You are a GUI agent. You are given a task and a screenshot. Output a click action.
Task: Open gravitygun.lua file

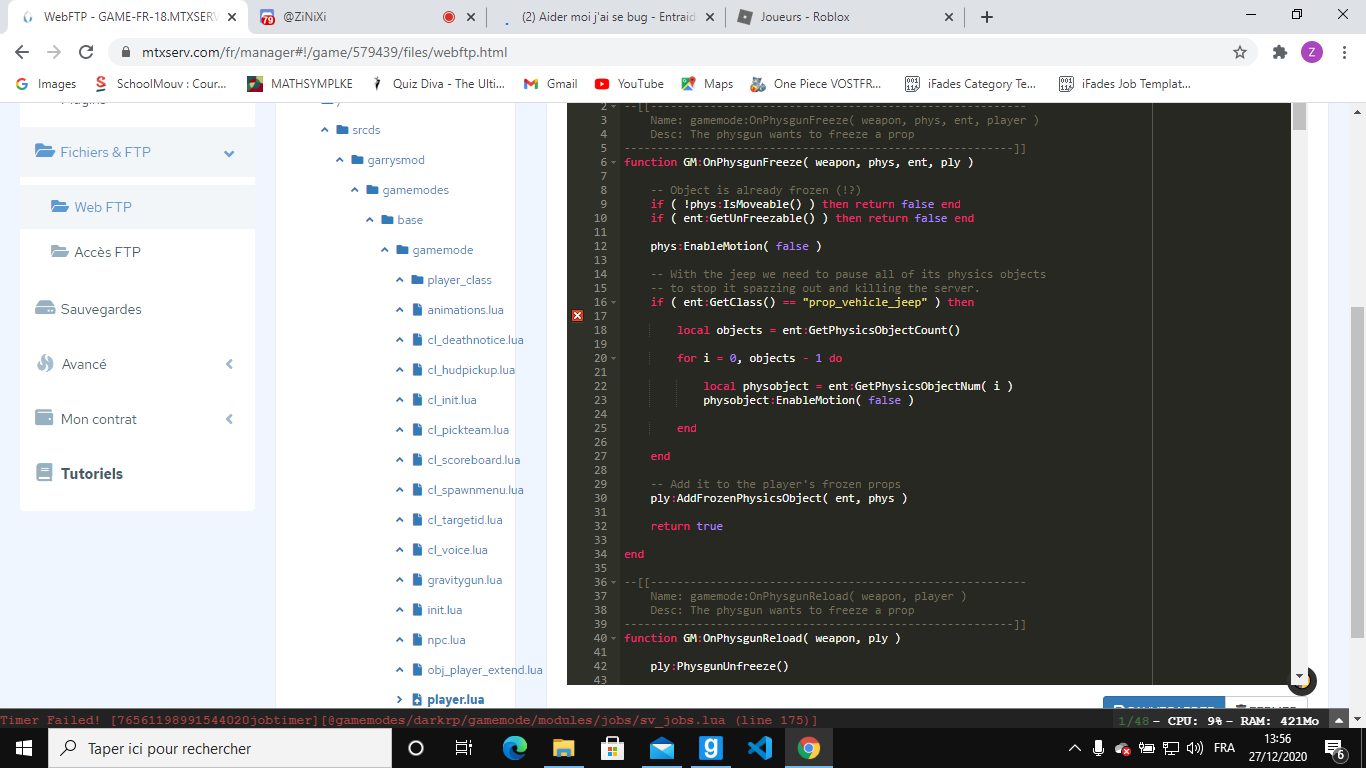(465, 580)
